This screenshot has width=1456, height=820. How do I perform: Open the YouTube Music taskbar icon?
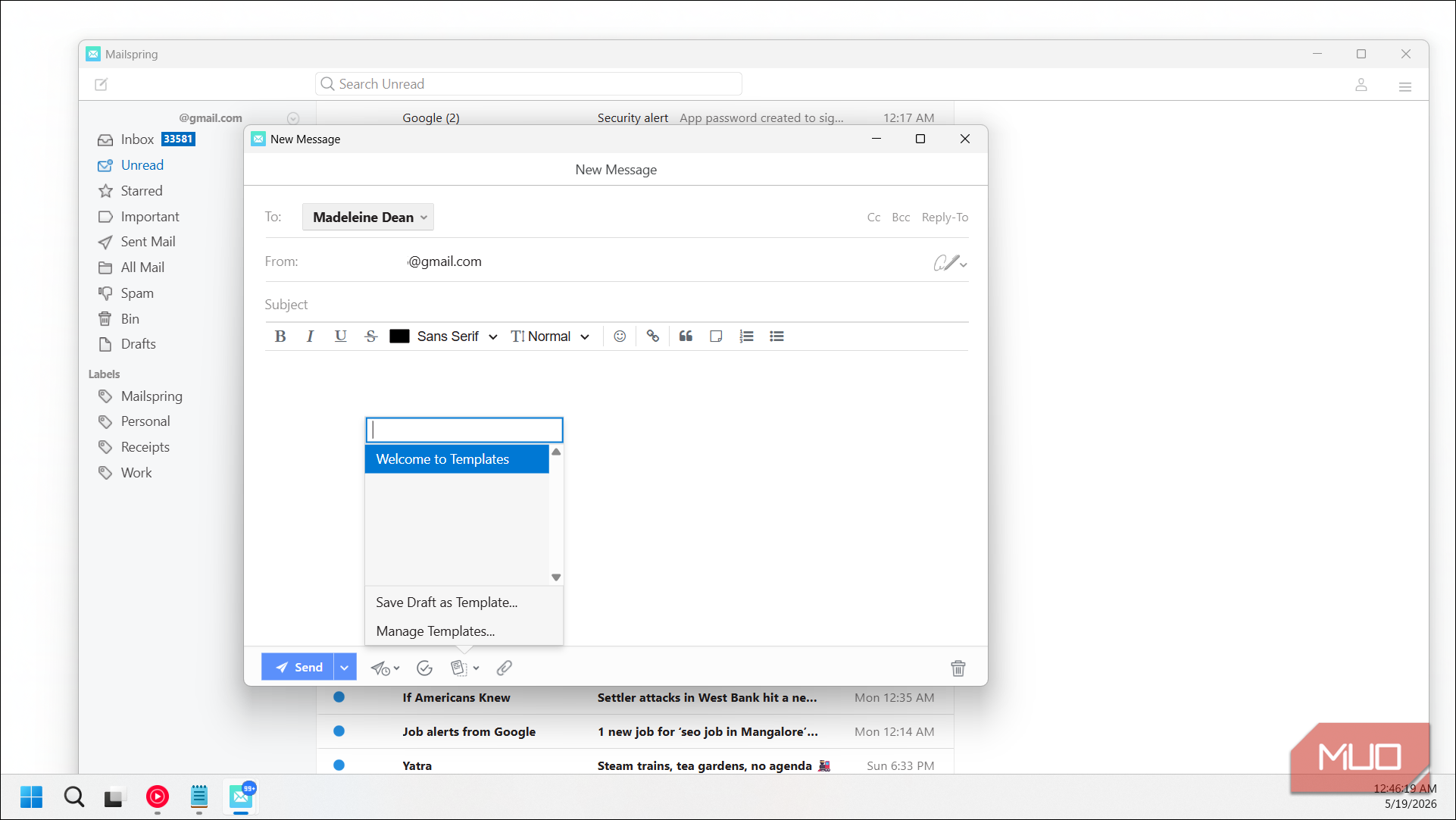(158, 797)
